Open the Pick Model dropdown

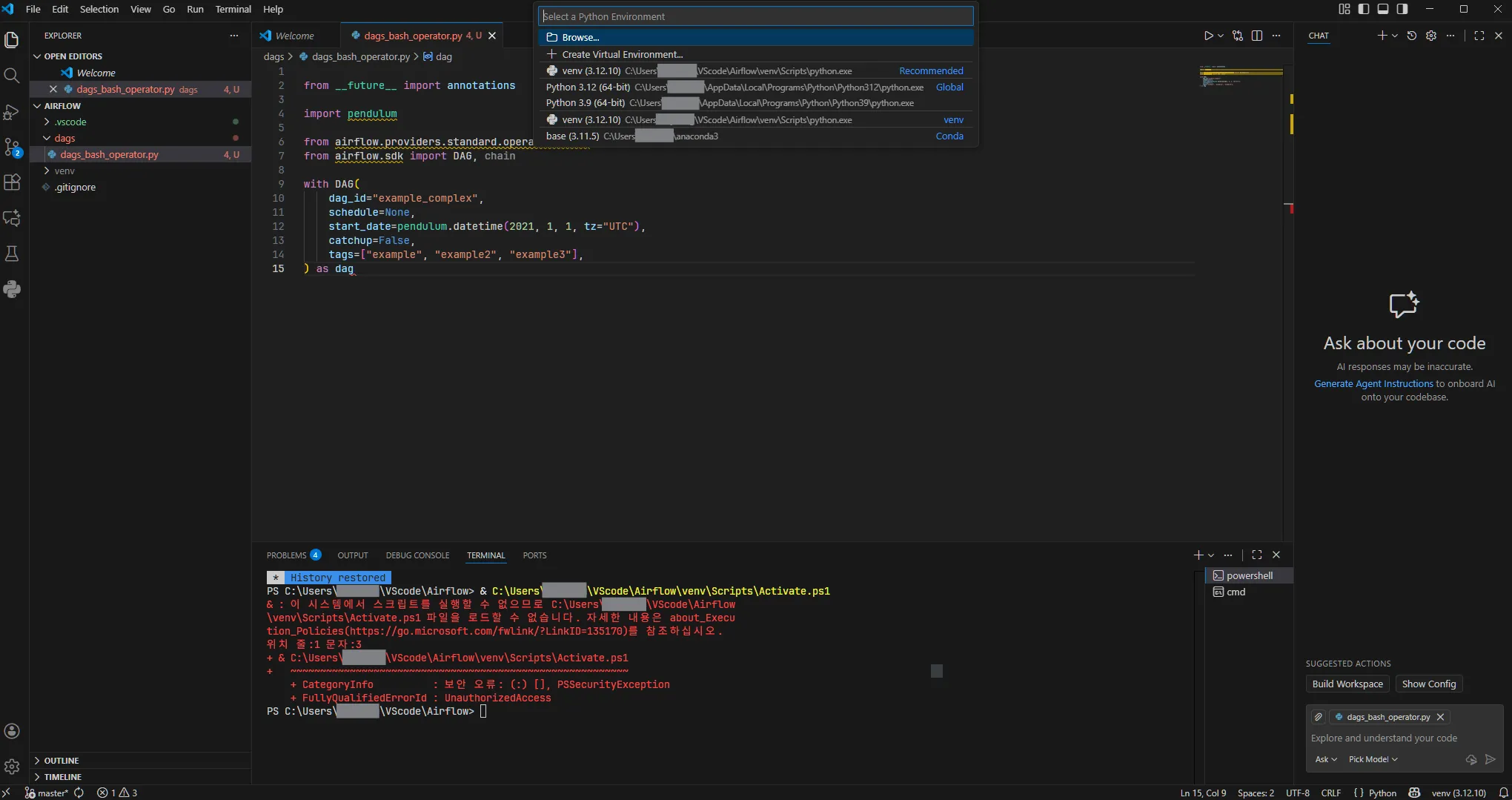click(x=1373, y=759)
